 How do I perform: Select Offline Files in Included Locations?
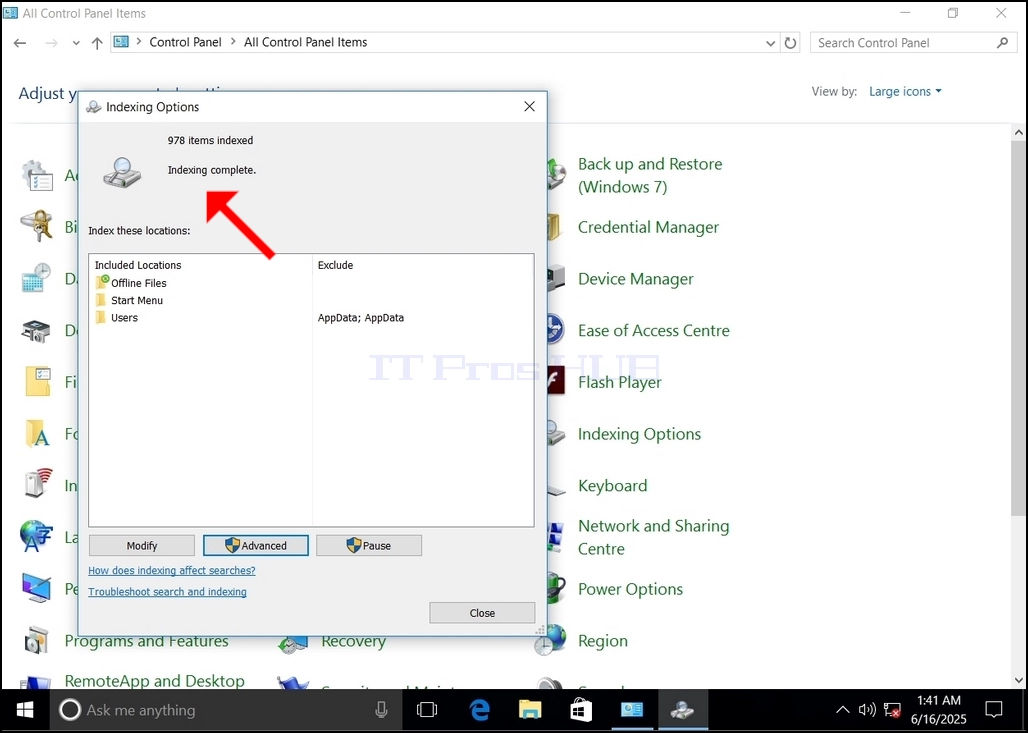(x=138, y=283)
